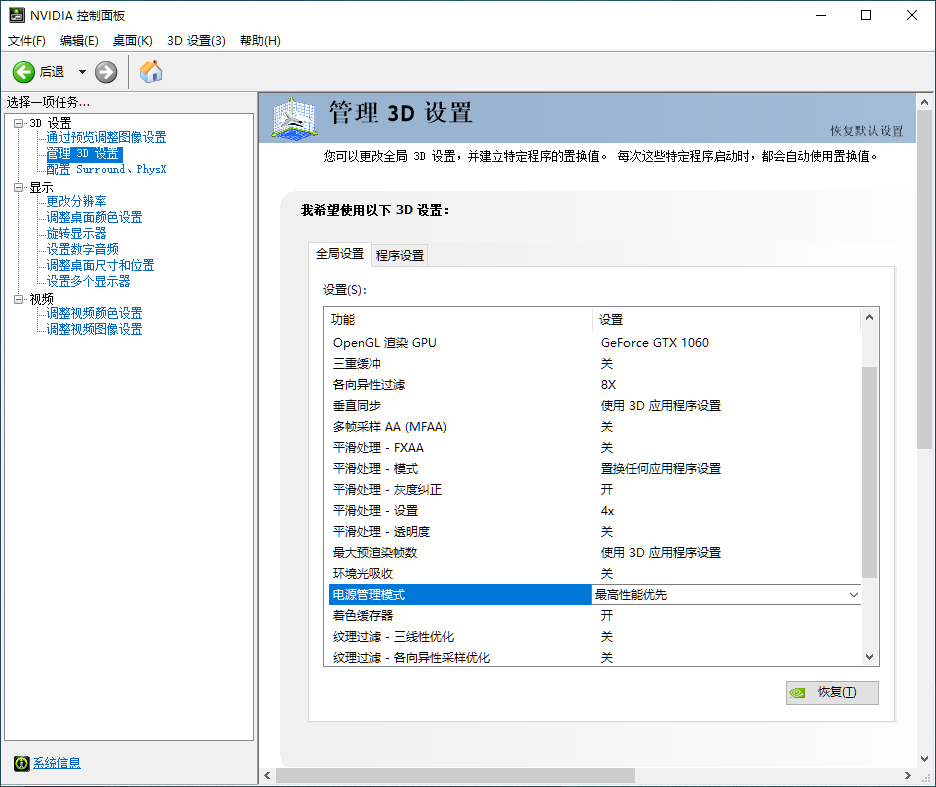This screenshot has width=936, height=787.
Task: Click the GeForce GTX 1060 value cell
Action: click(655, 343)
